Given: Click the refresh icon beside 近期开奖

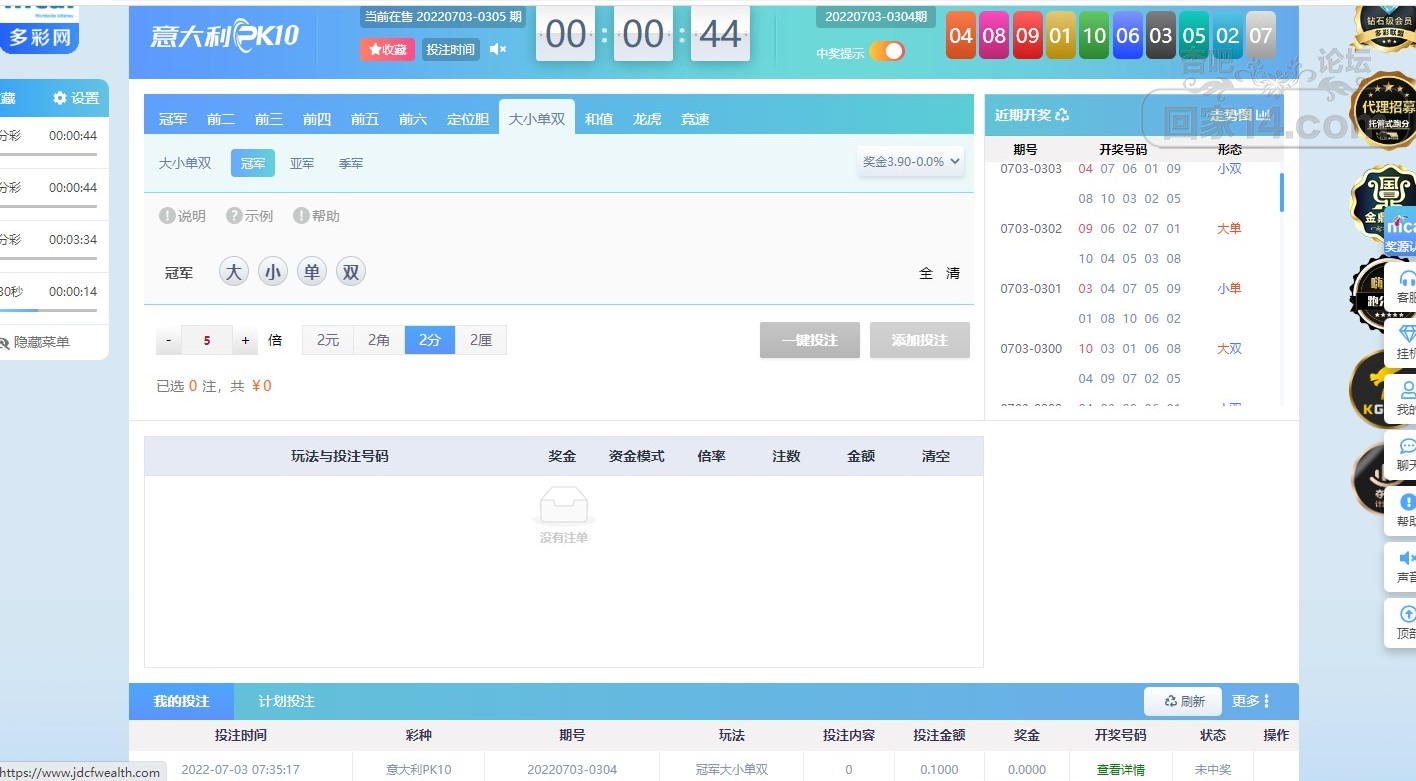Looking at the screenshot, I should pyautogui.click(x=1062, y=115).
